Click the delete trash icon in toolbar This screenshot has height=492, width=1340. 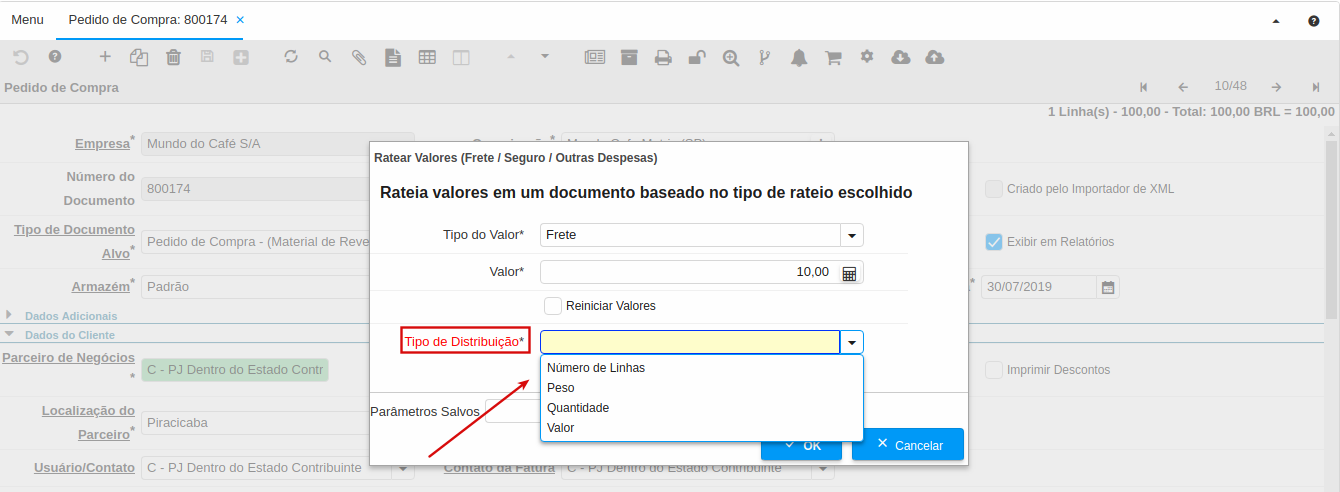[x=173, y=58]
